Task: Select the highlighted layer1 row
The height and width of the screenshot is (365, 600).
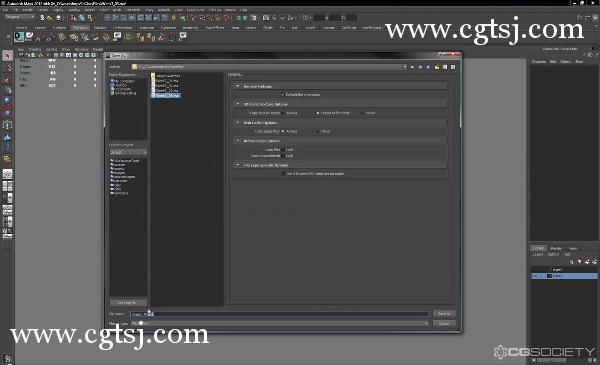Action: tap(564, 275)
